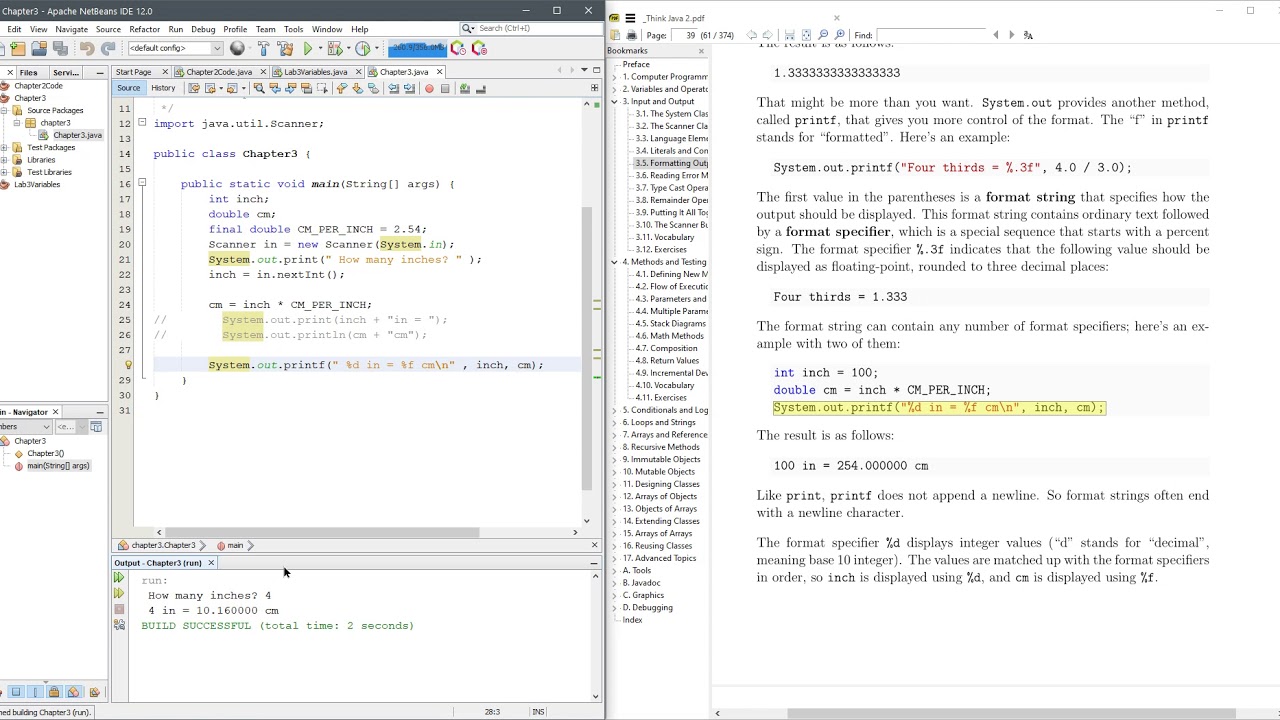Click the memory usage garbage collection bar
Screen dimensions: 1280x720
coord(417,48)
